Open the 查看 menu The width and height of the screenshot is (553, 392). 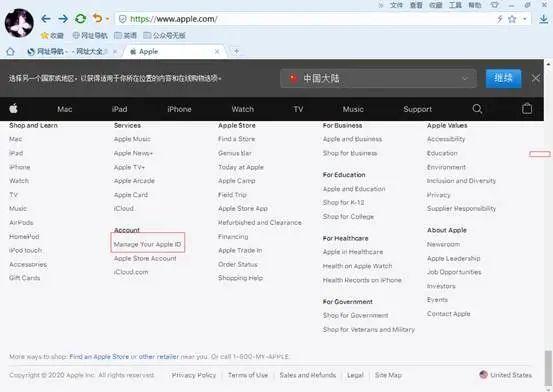(x=416, y=5)
